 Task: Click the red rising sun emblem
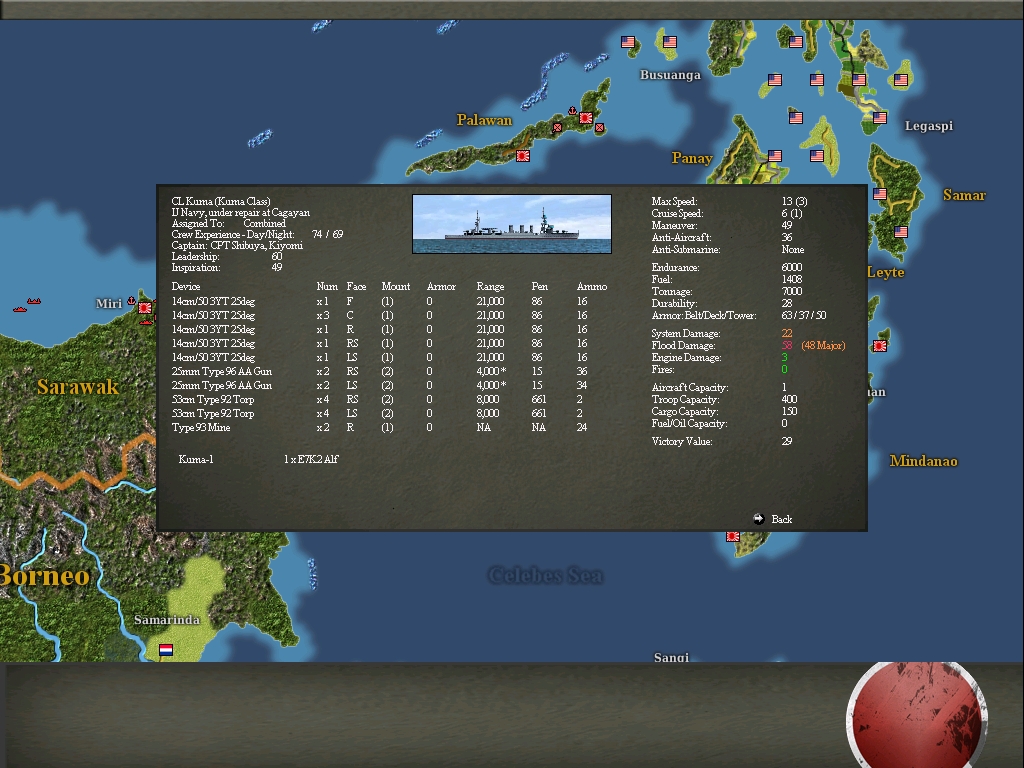click(916, 715)
